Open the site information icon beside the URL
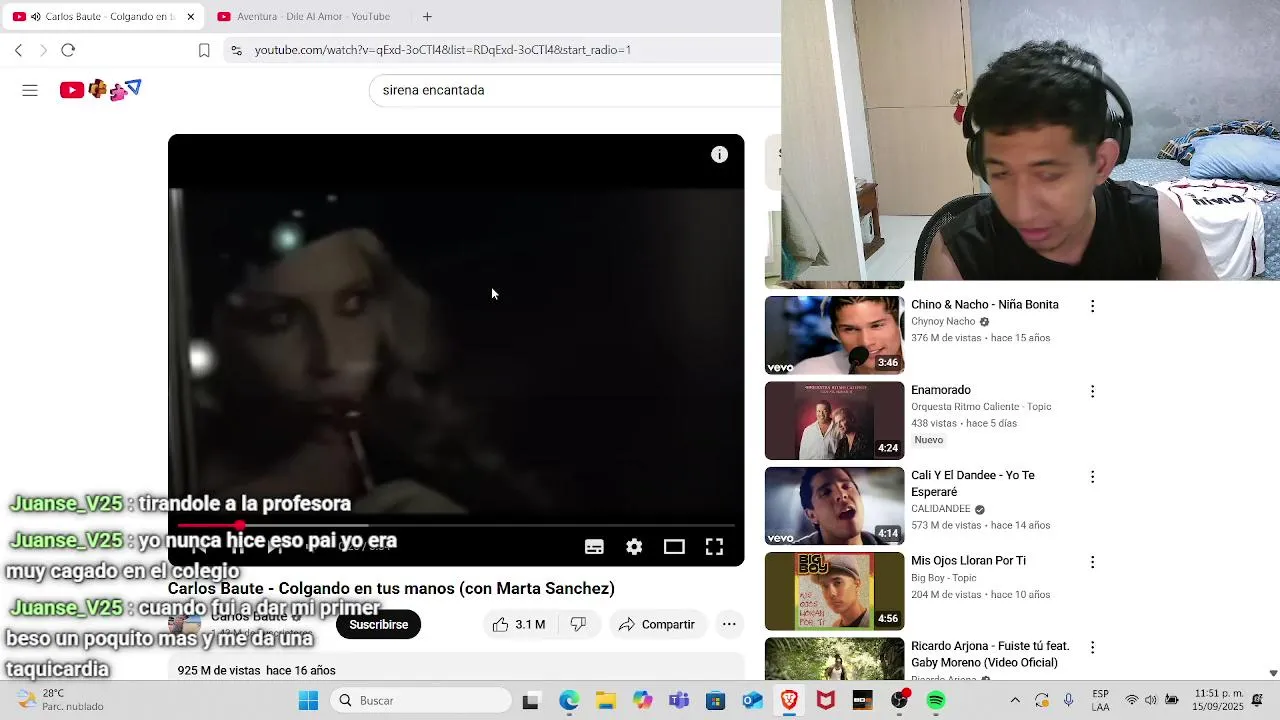The height and width of the screenshot is (720, 1280). click(x=236, y=50)
